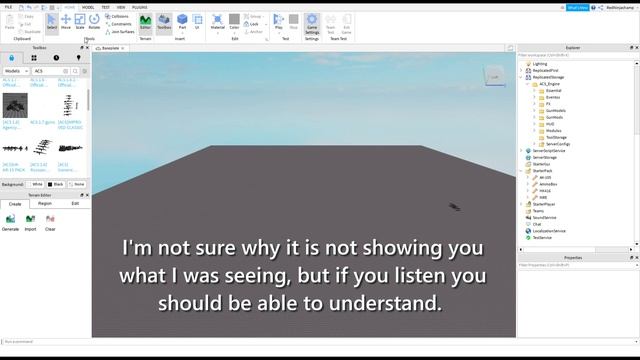This screenshot has height=360, width=640.
Task: Click the Play test button
Action: (x=278, y=22)
